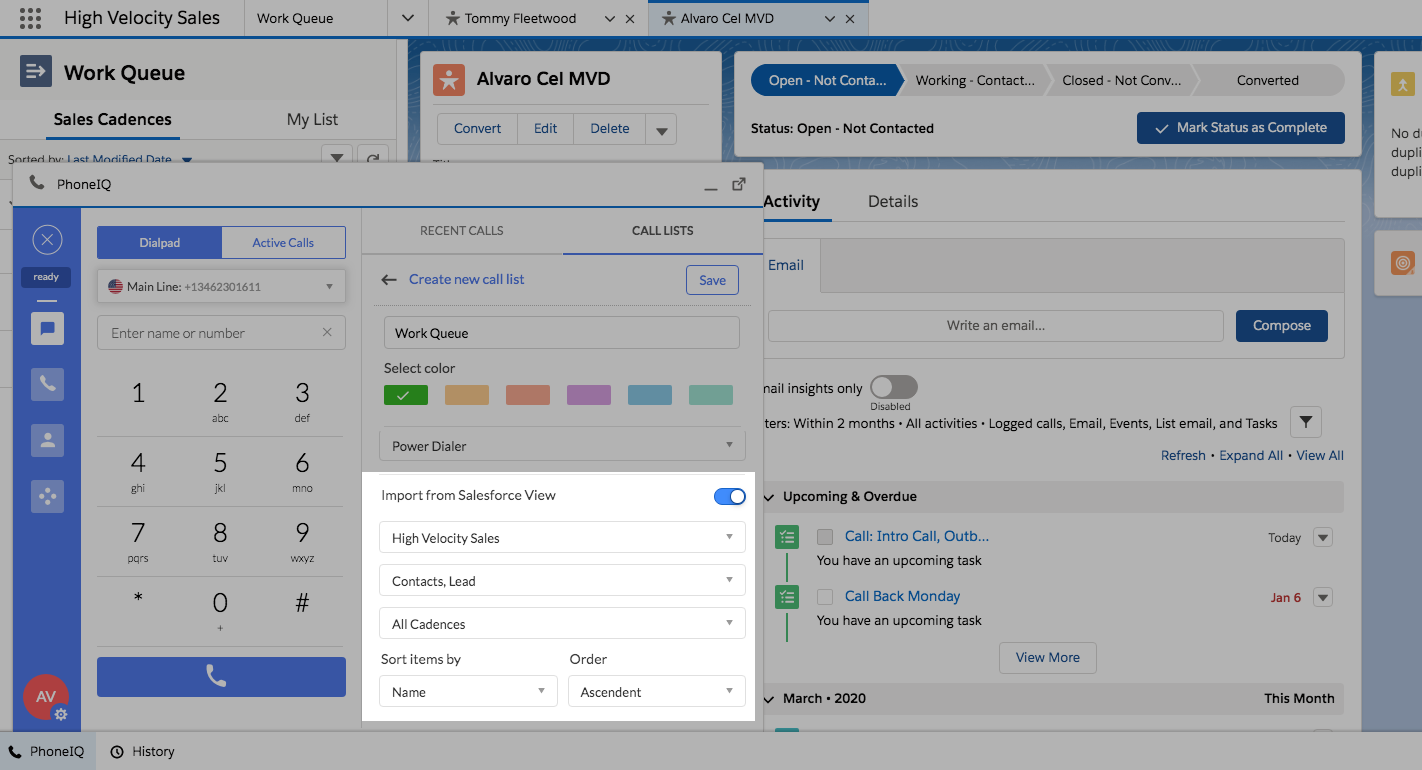The image size is (1422, 770).
Task: Click the View More button
Action: point(1048,658)
